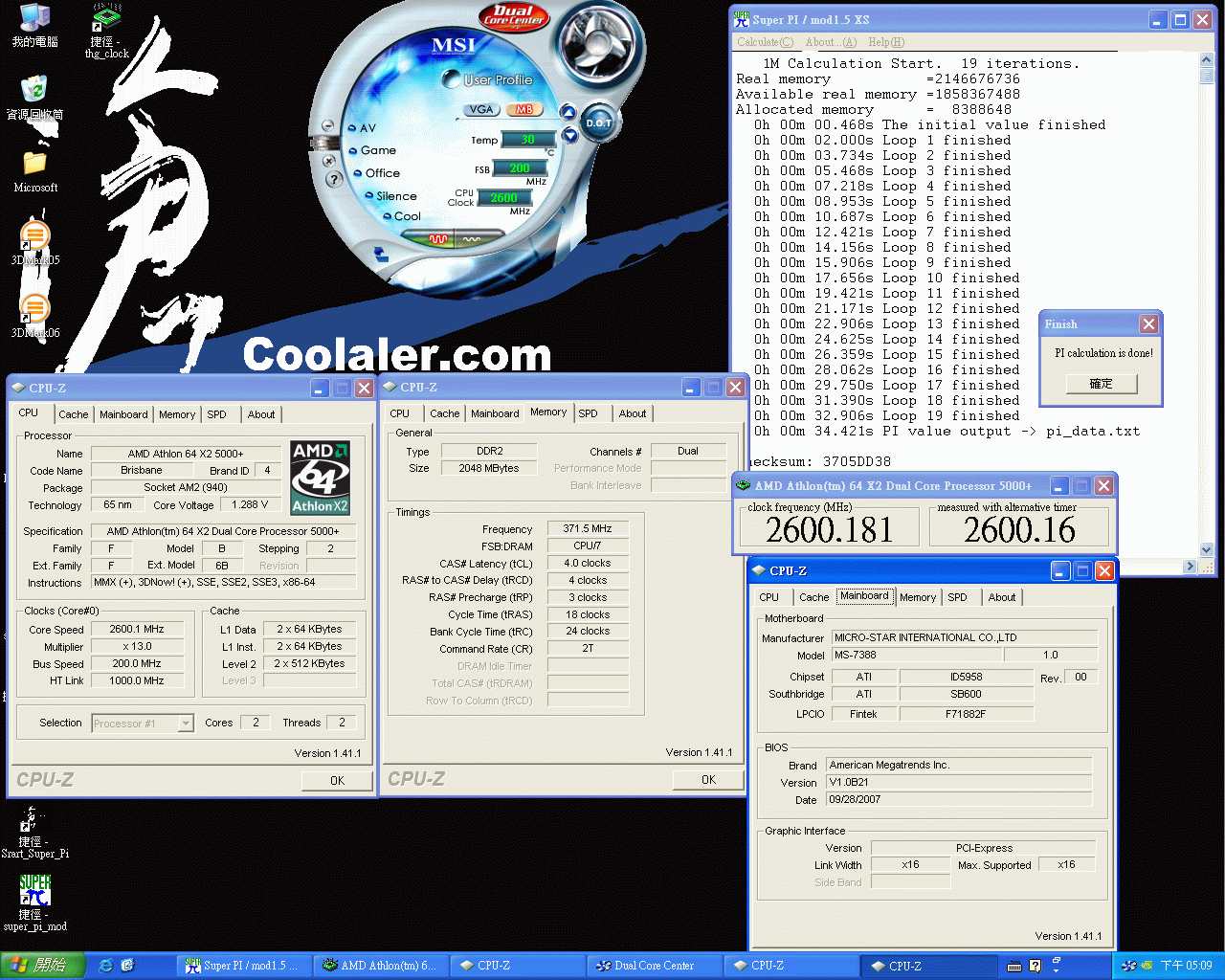Open the Dual Core Center help (?) icon

pyautogui.click(x=333, y=180)
